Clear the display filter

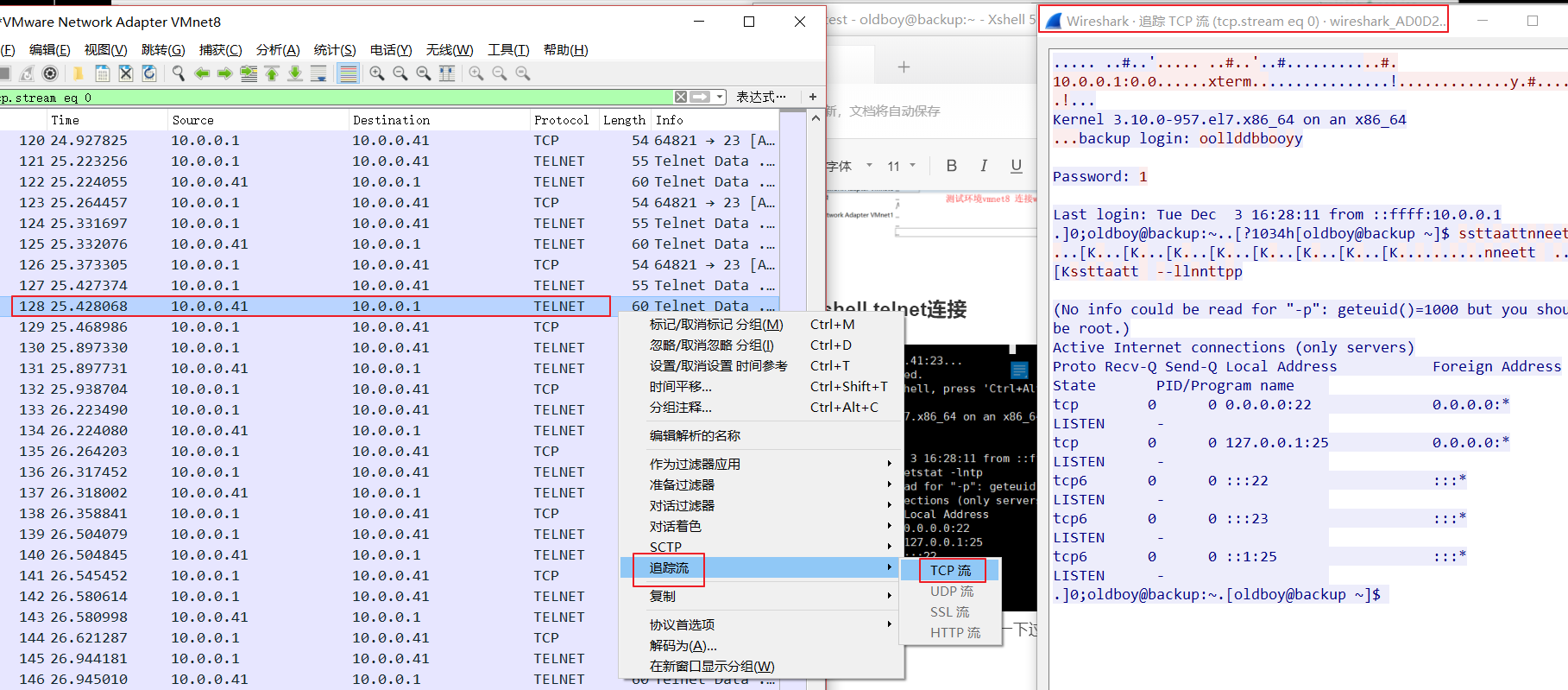click(x=681, y=97)
